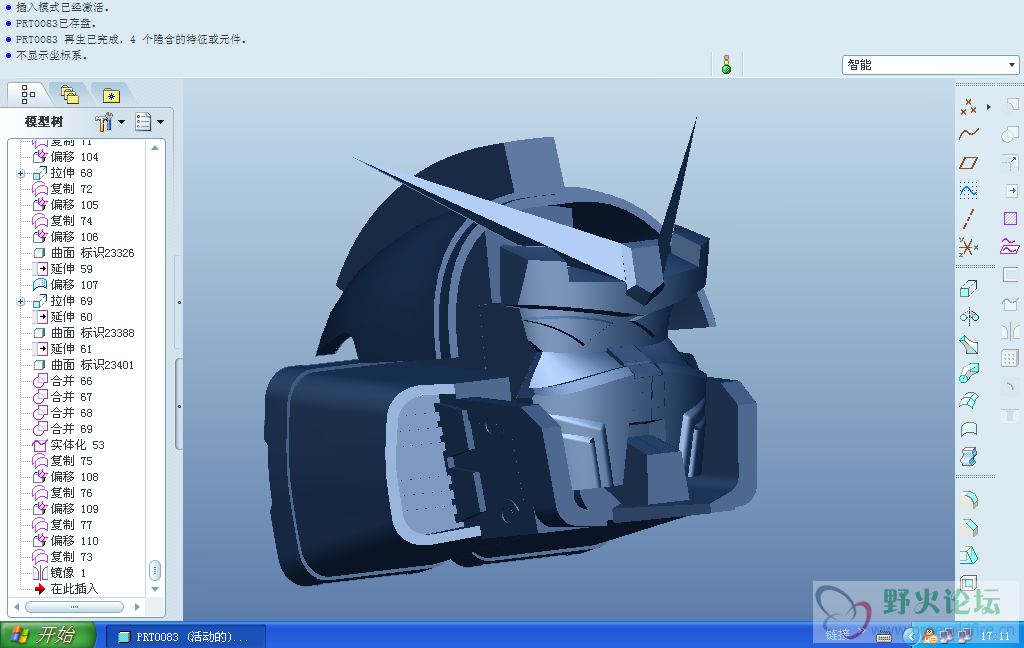
Task: Click the blue sketched curve tool
Action: pyautogui.click(x=968, y=190)
